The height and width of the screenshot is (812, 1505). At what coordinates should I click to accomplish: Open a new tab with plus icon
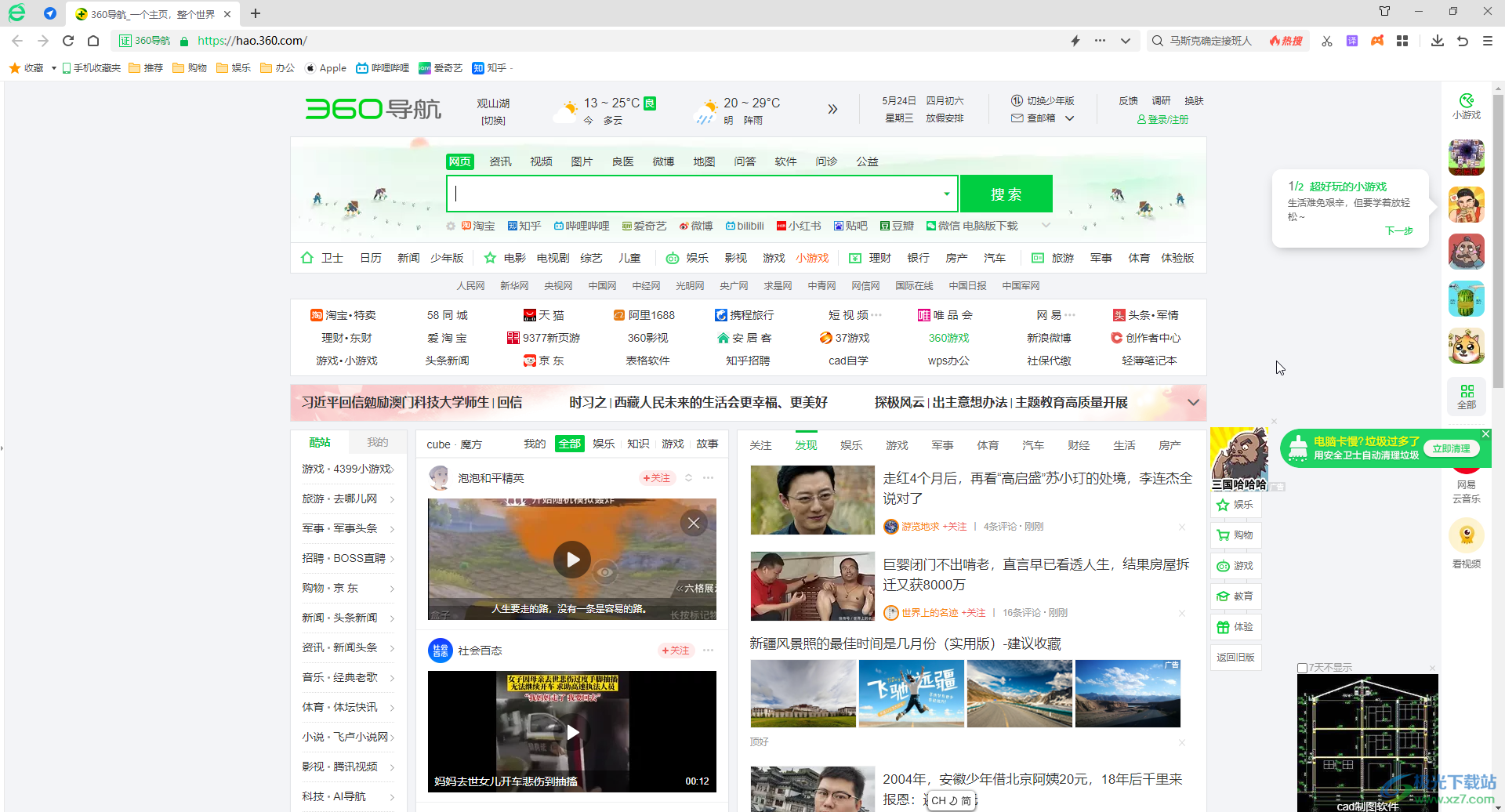click(256, 13)
